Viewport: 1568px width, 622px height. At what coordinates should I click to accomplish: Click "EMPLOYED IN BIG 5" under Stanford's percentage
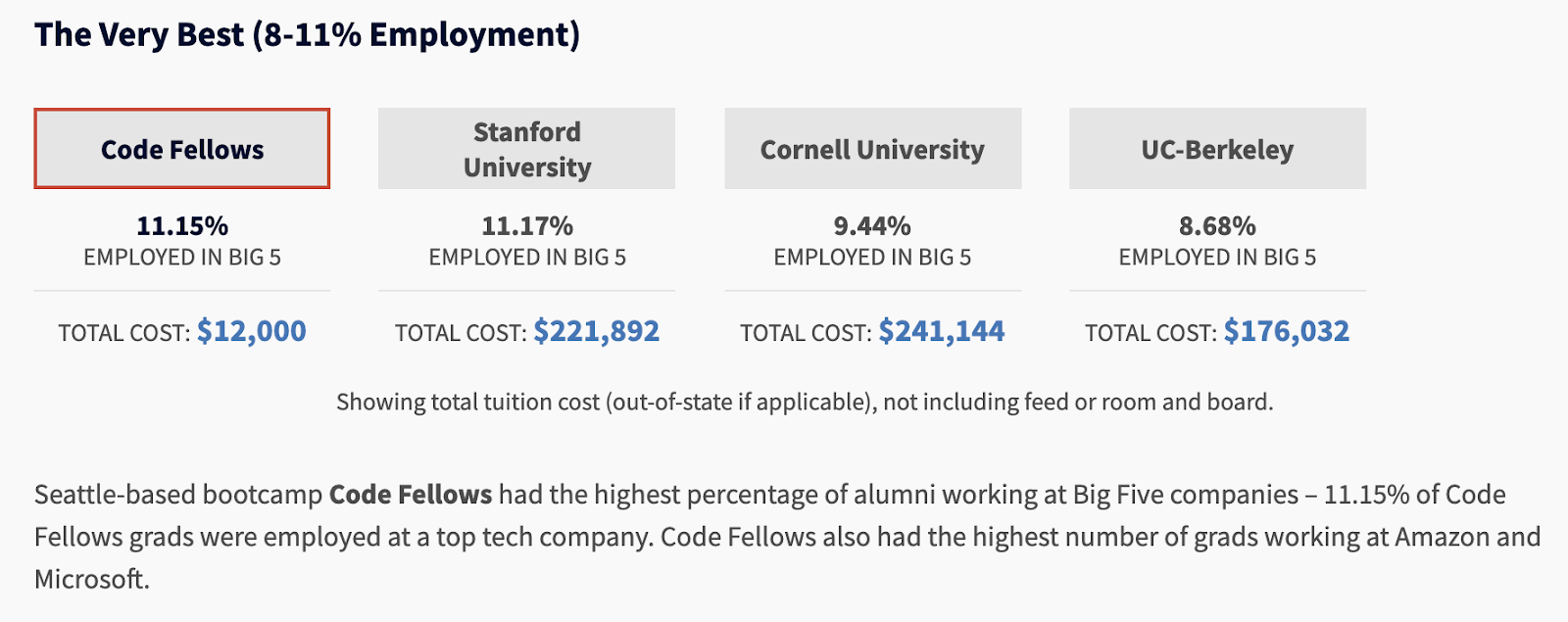click(527, 258)
